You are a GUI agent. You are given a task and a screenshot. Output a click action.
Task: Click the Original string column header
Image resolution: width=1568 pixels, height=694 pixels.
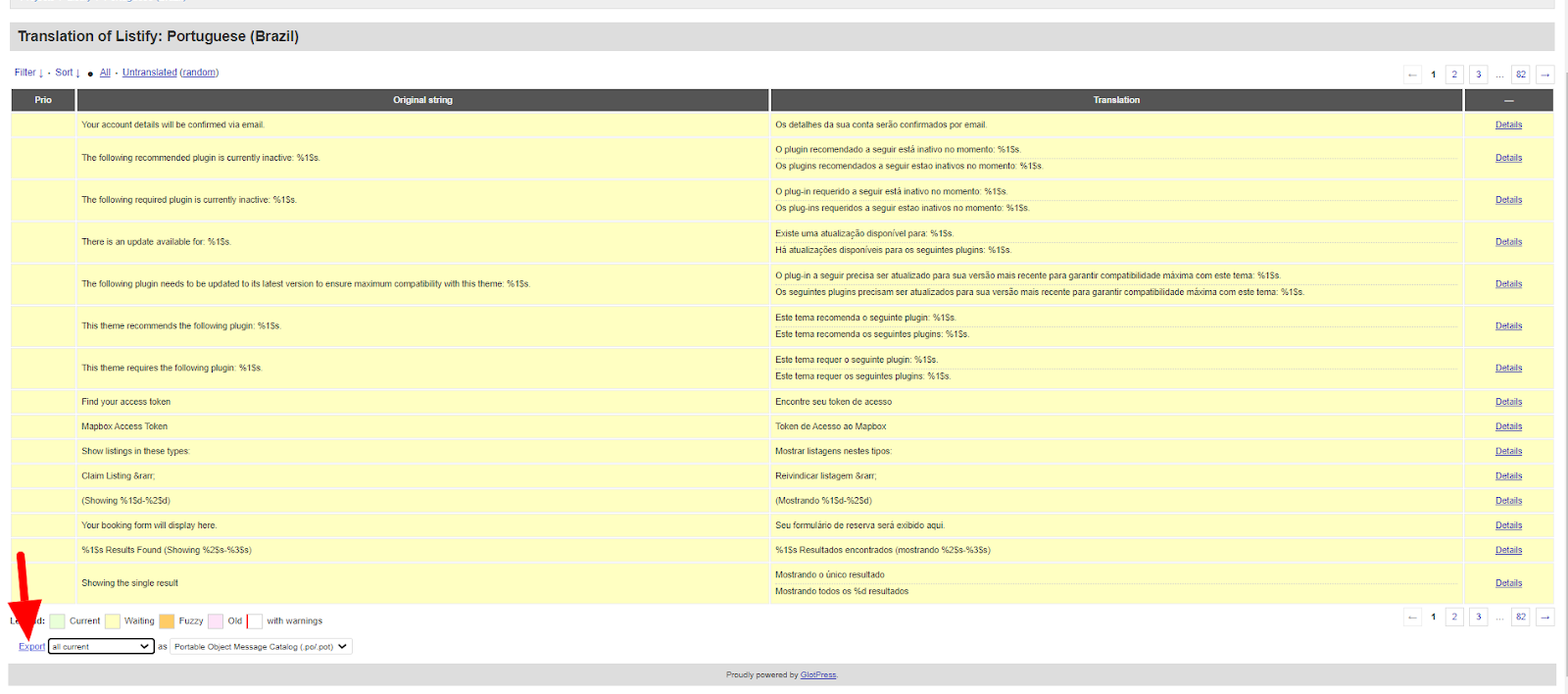(422, 100)
